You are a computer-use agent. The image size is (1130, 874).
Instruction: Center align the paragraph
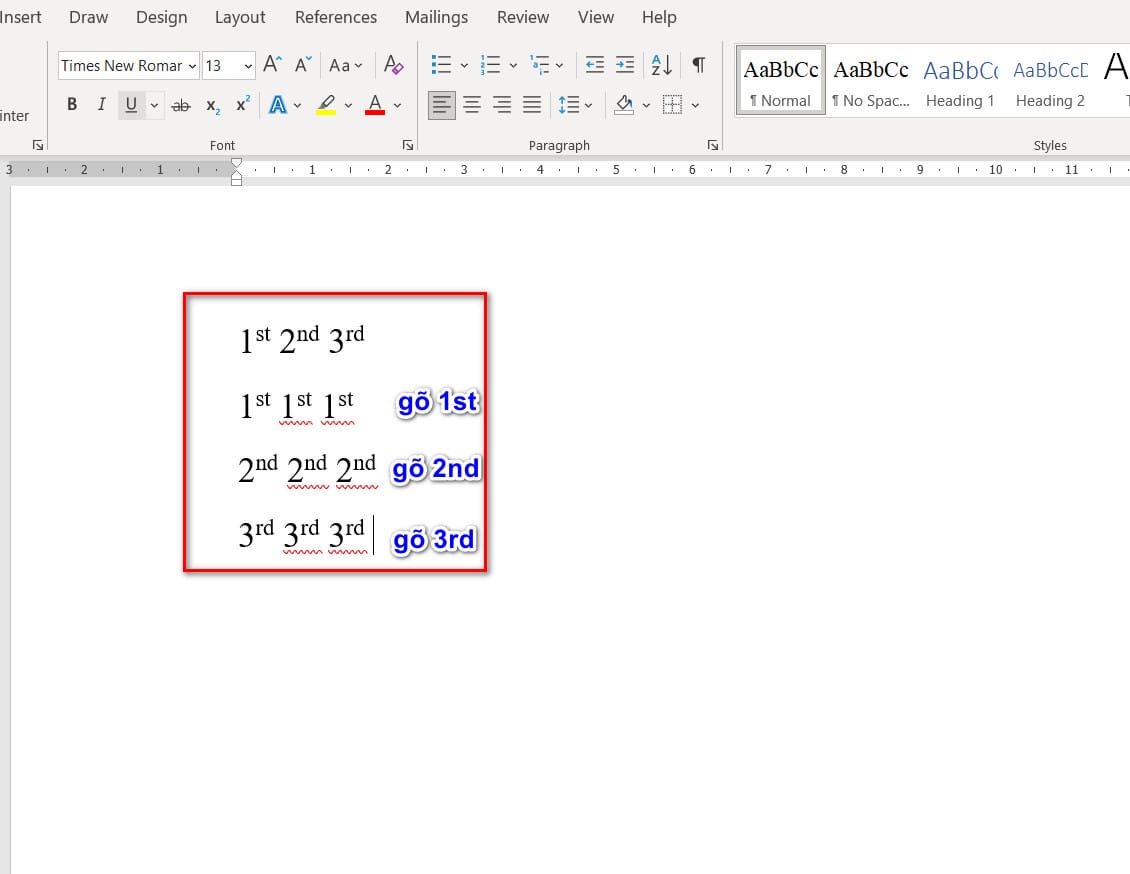point(472,105)
